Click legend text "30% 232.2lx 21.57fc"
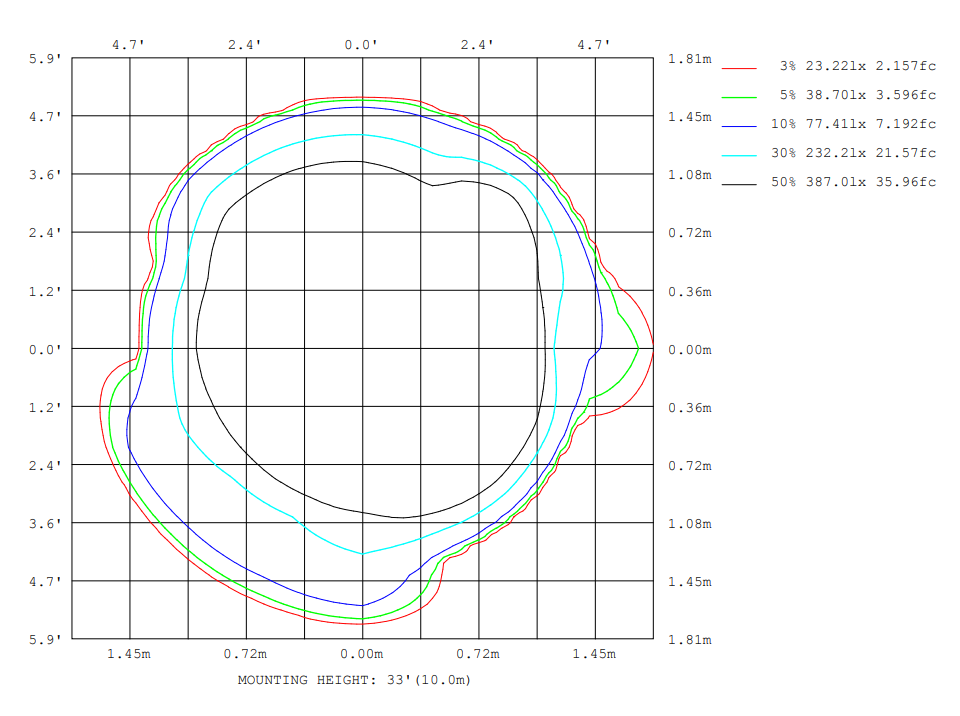This screenshot has height=716, width=960. pos(853,153)
